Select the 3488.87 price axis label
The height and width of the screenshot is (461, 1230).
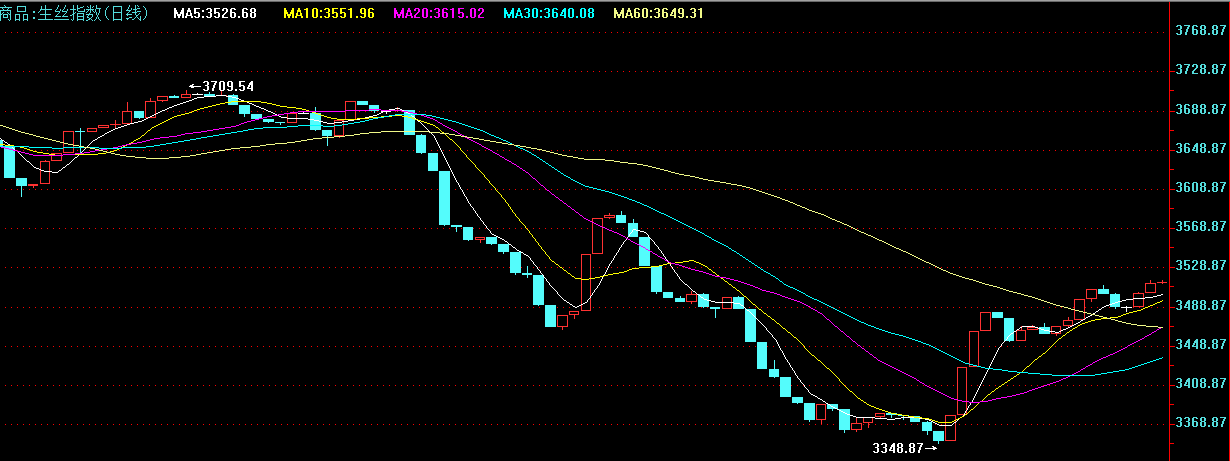(1200, 305)
